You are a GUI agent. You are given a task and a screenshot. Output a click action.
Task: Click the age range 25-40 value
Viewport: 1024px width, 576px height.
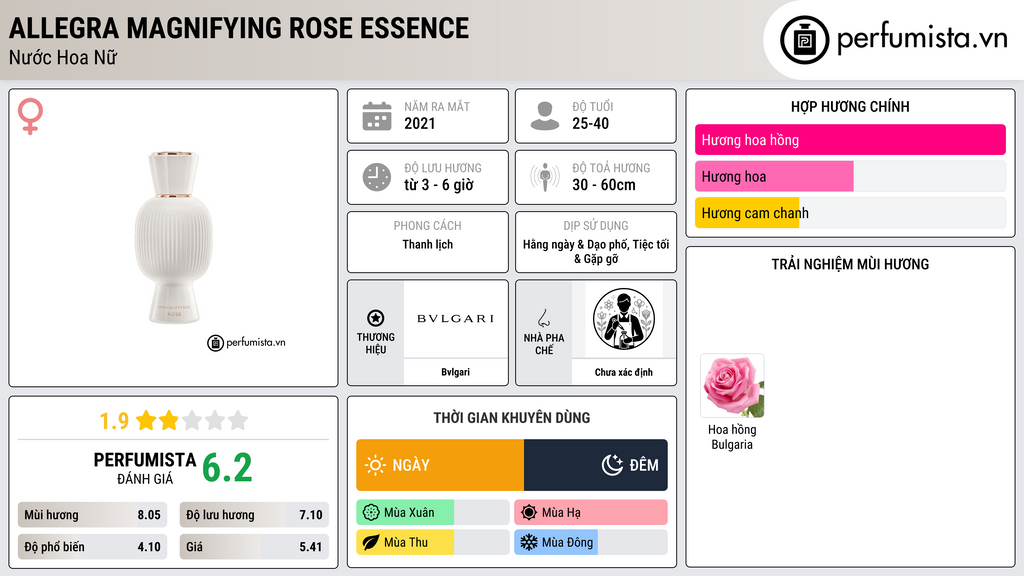[x=590, y=123]
